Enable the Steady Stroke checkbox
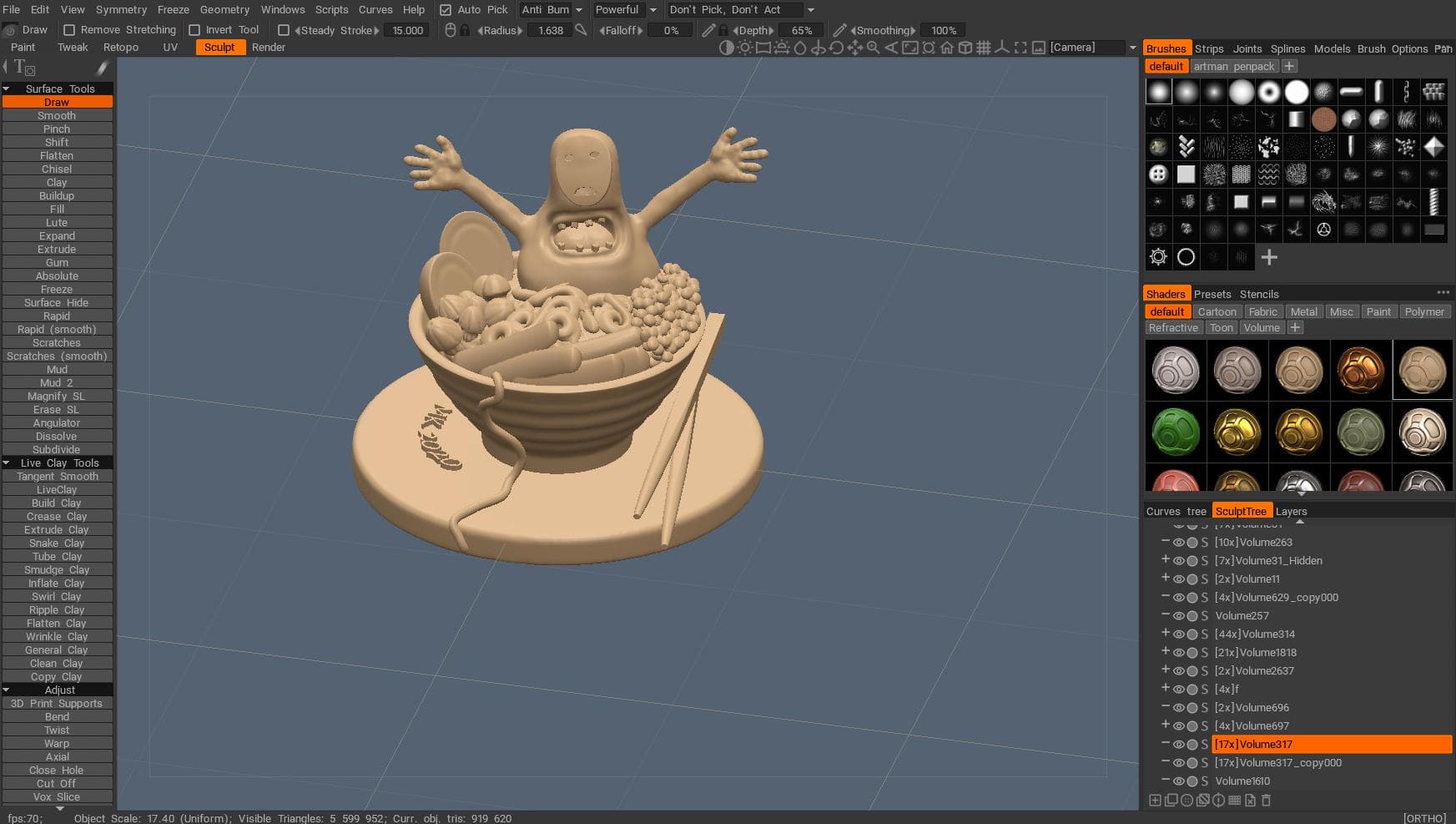The width and height of the screenshot is (1456, 824). (284, 30)
